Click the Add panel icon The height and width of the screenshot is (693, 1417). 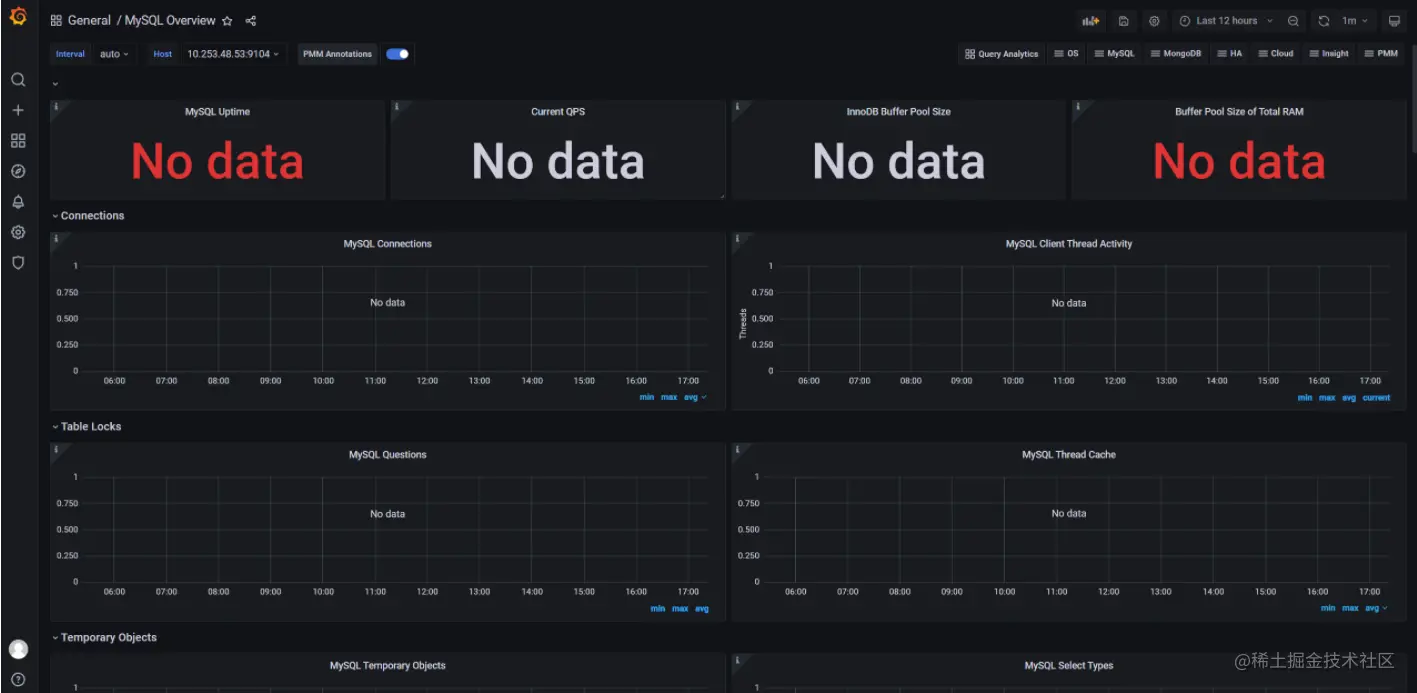1090,21
